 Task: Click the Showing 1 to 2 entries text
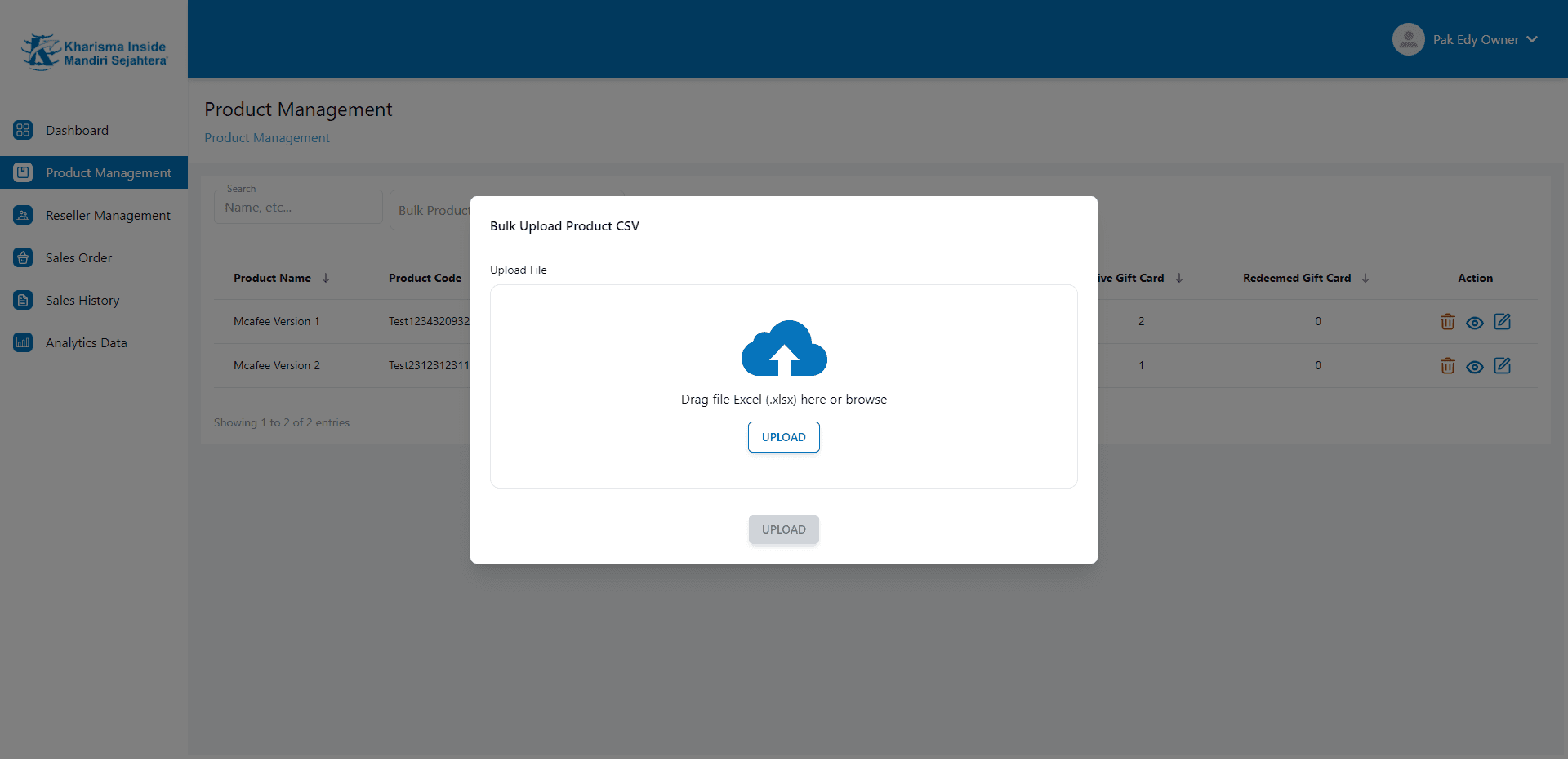pos(282,422)
